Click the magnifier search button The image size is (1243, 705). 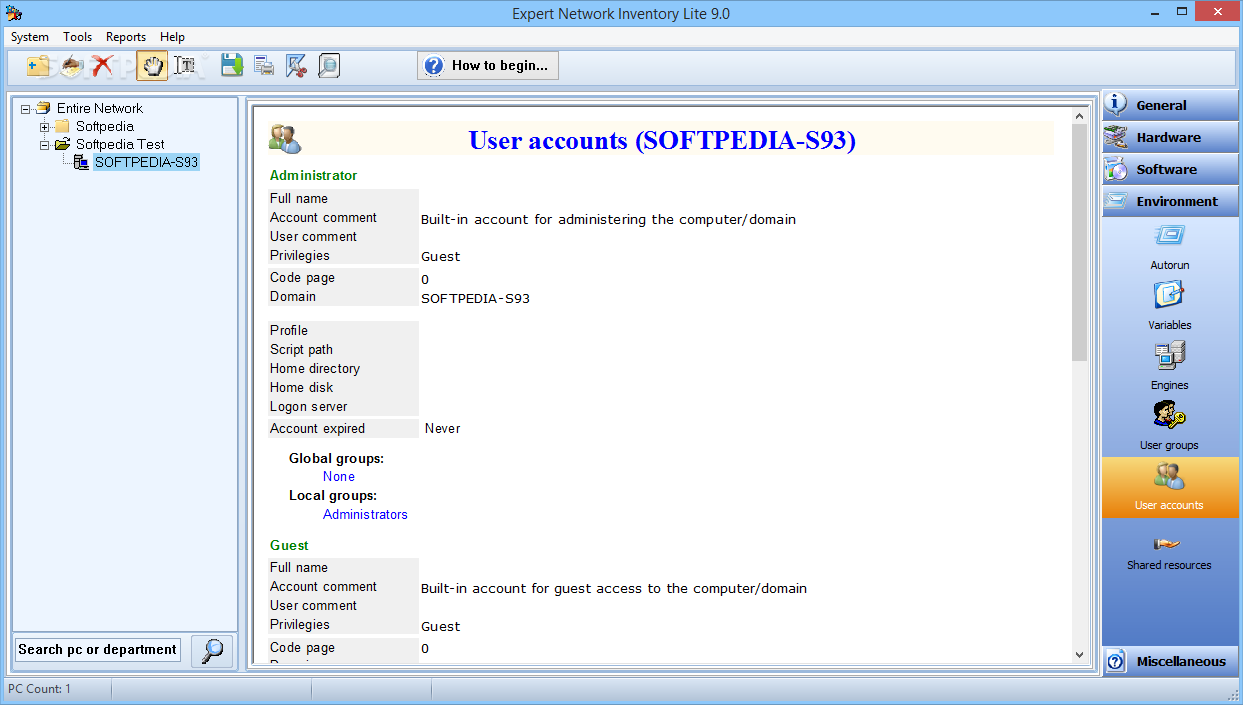[212, 650]
